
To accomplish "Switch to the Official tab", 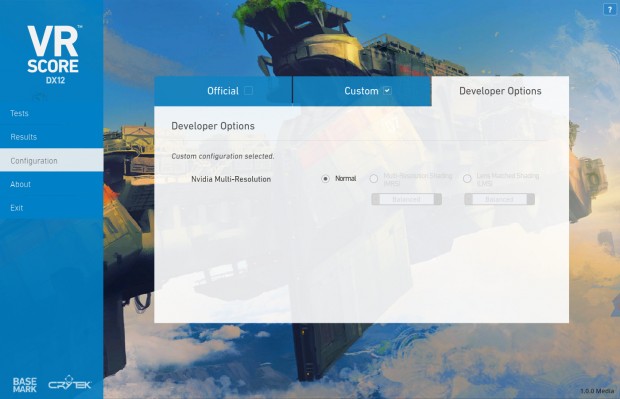I will [223, 91].
